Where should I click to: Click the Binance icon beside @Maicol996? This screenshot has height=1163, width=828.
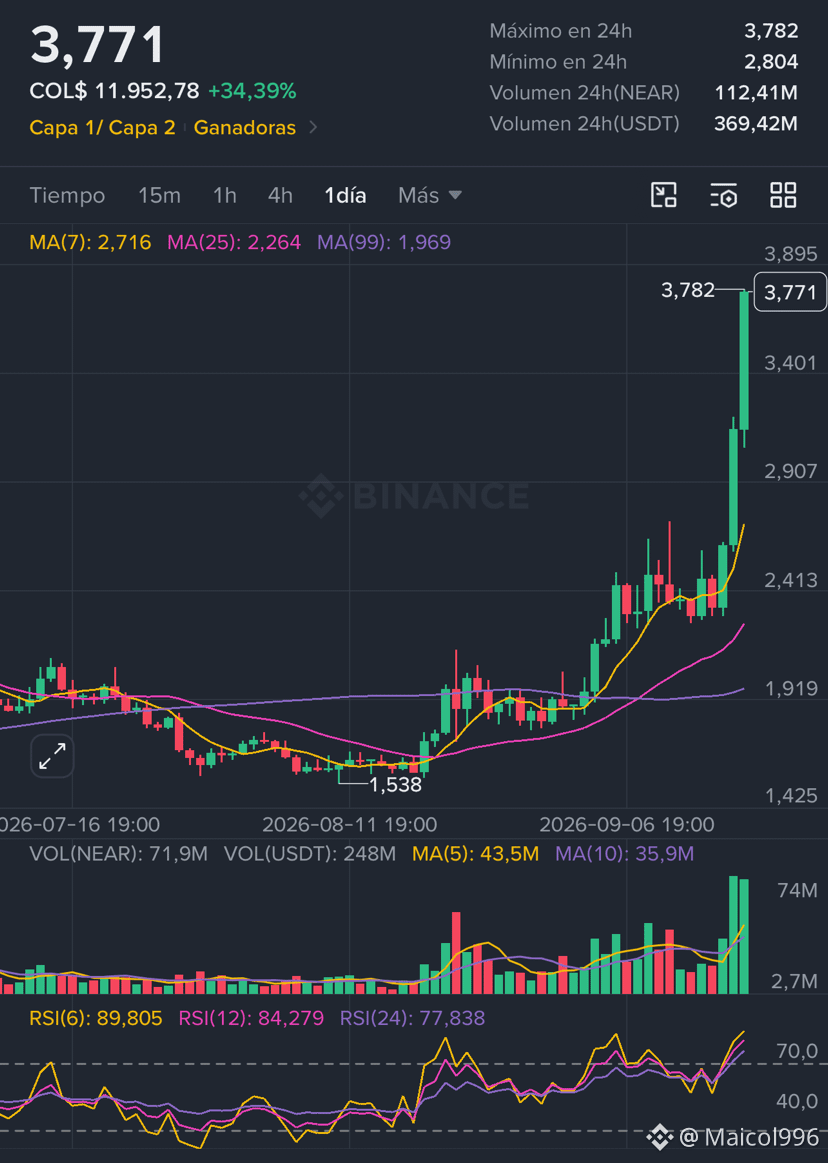click(660, 1137)
